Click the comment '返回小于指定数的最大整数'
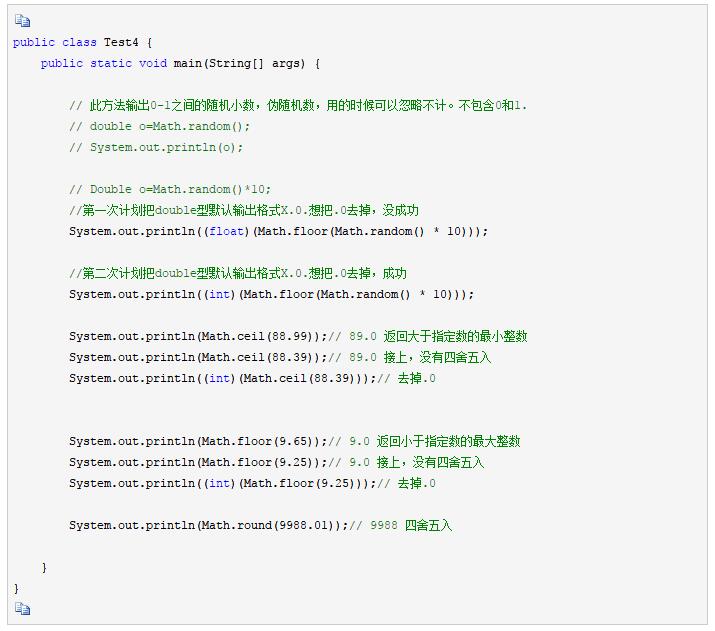 pyautogui.click(x=448, y=441)
